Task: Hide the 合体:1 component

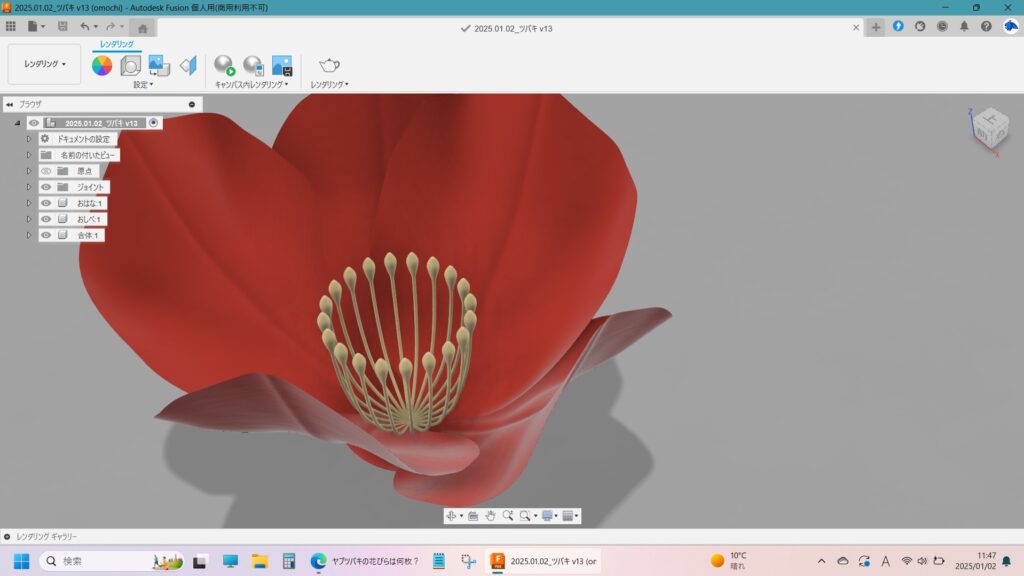Action: click(x=46, y=235)
